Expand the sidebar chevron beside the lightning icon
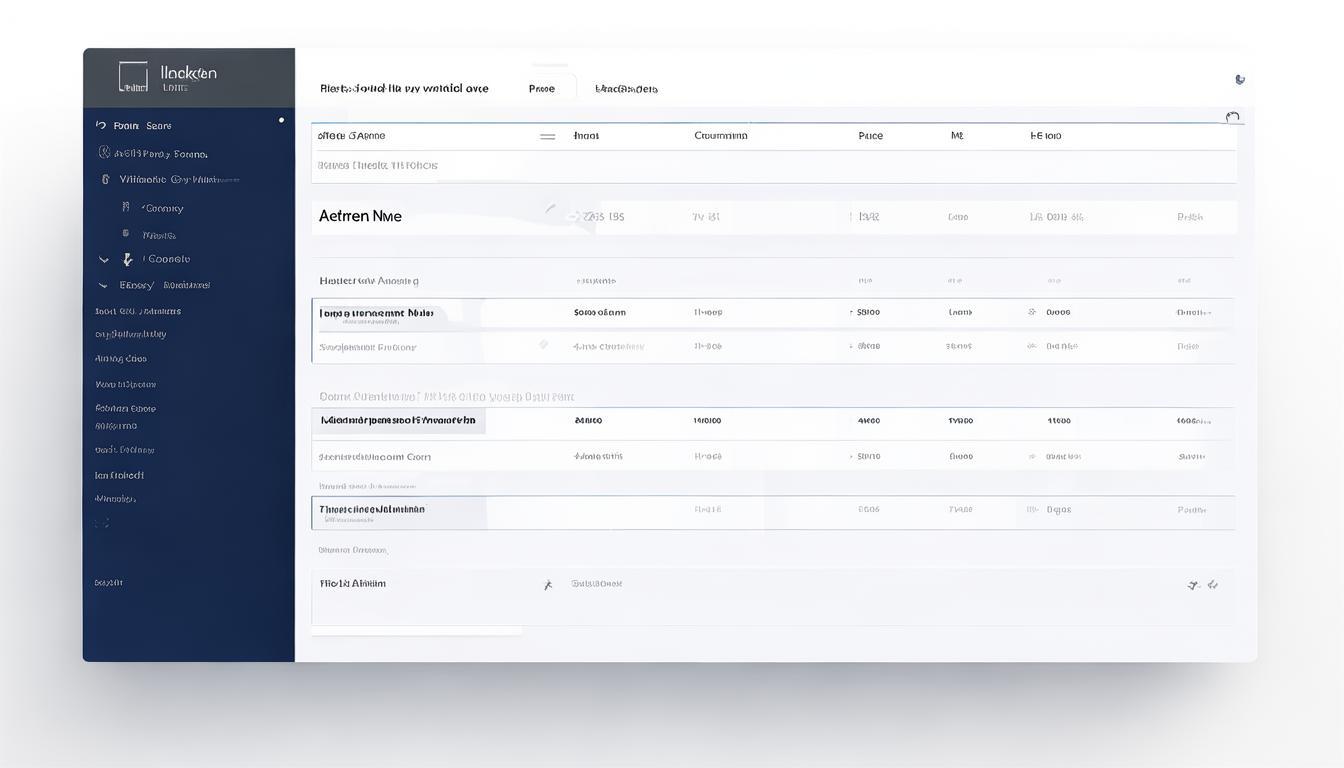 104,259
